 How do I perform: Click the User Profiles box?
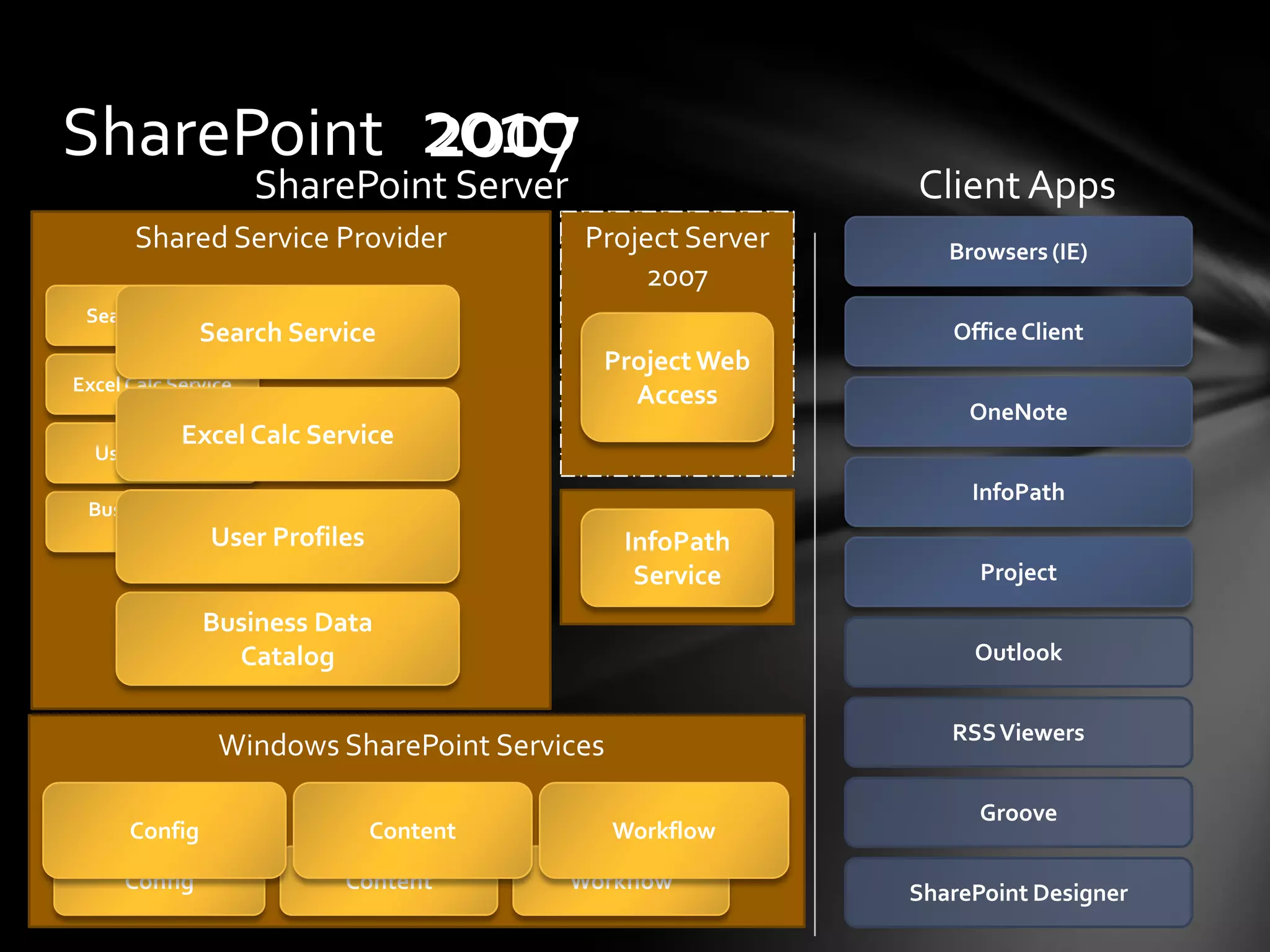coord(287,537)
